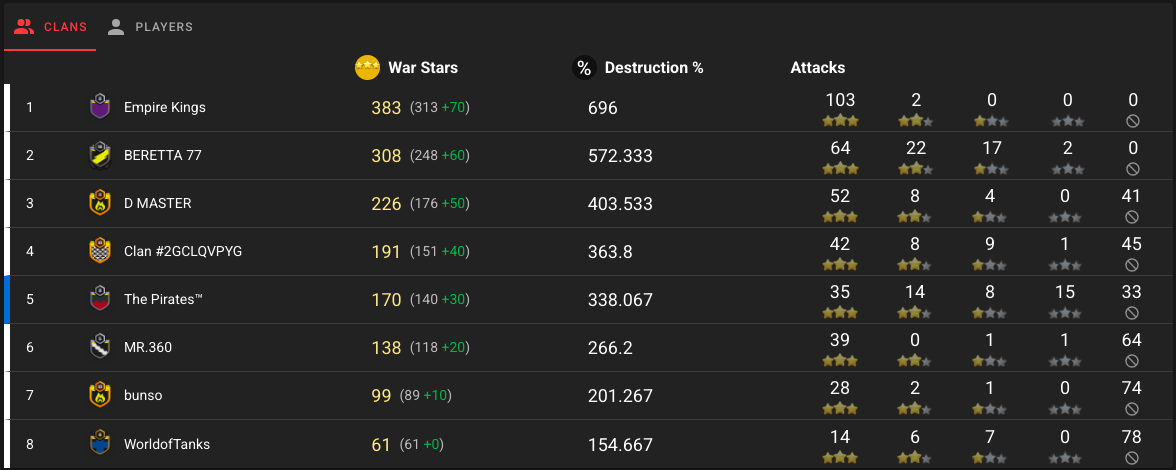Sort by the Destruction % column header

(654, 67)
